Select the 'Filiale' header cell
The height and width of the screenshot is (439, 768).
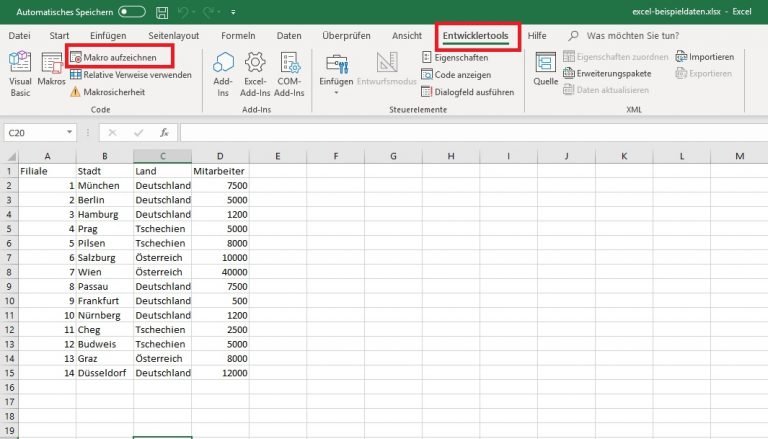(x=48, y=171)
